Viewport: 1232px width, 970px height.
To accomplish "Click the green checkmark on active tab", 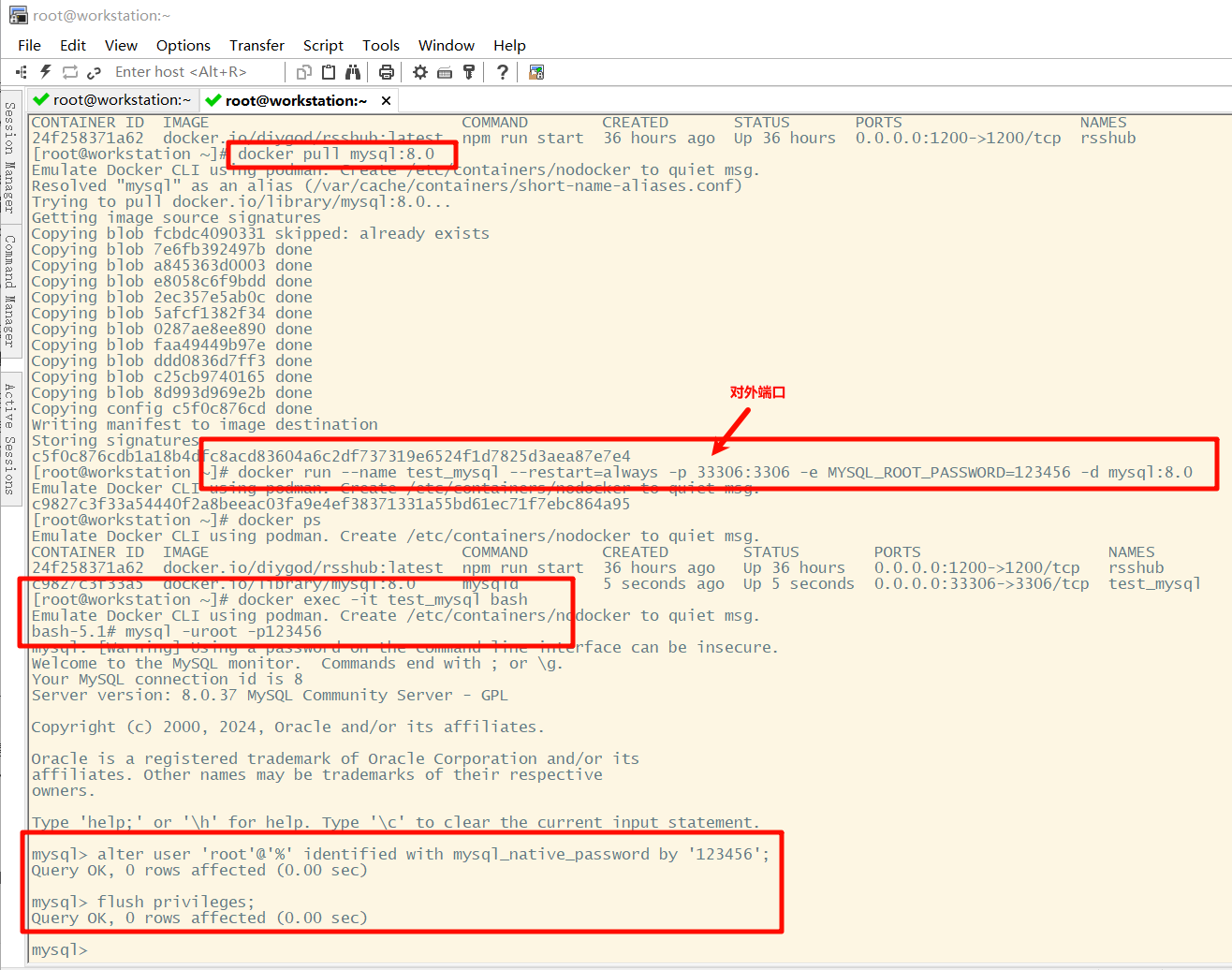I will pos(213,100).
